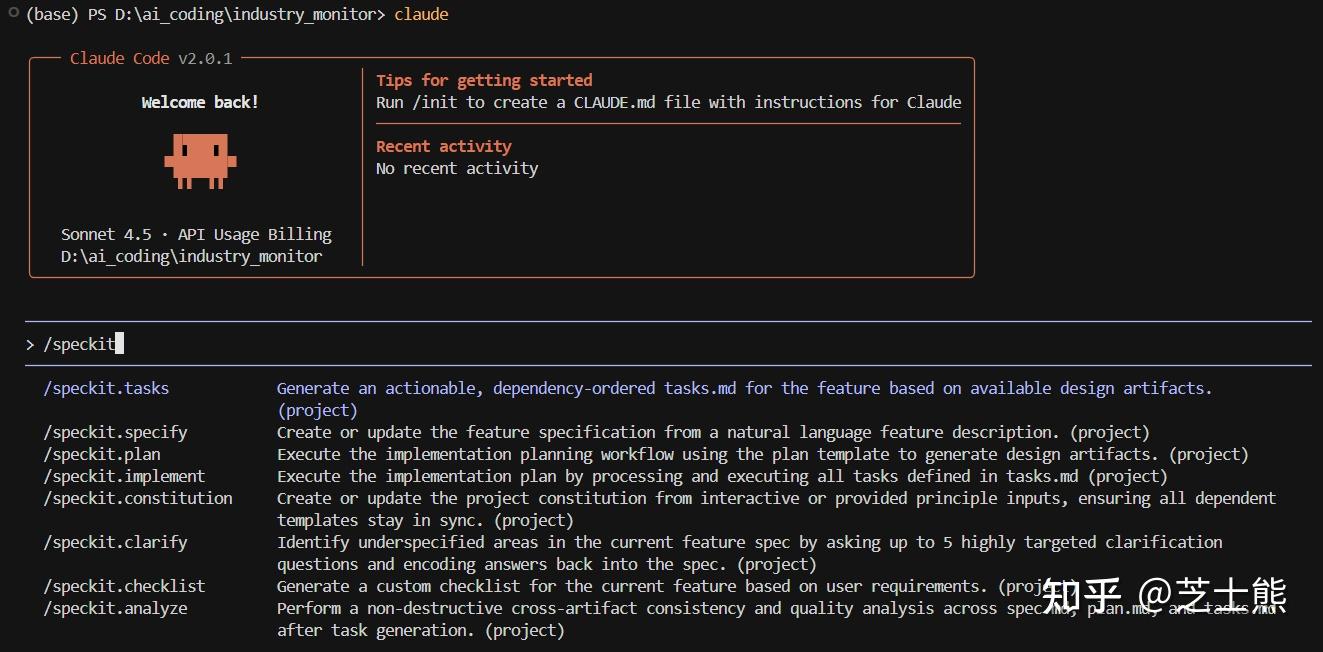Pick the /speckit.analyze command

[115, 608]
